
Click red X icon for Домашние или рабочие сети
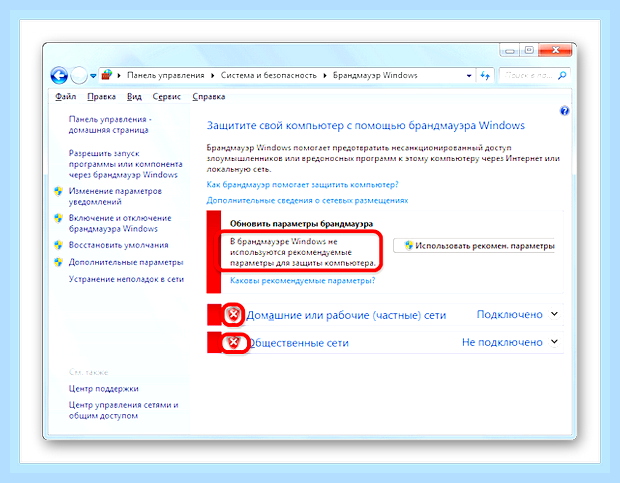(x=233, y=315)
